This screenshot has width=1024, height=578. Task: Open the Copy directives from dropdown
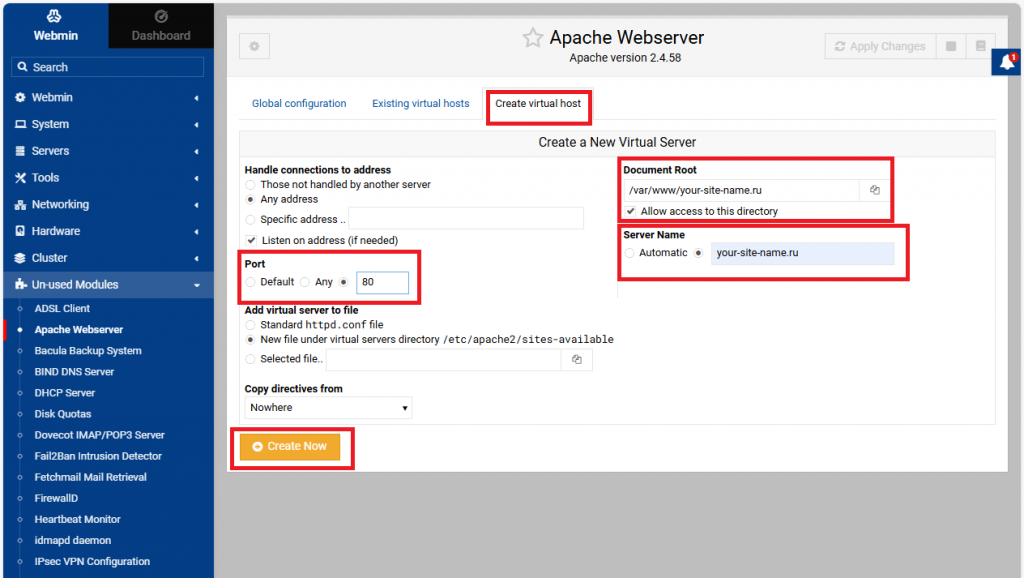pyautogui.click(x=328, y=407)
